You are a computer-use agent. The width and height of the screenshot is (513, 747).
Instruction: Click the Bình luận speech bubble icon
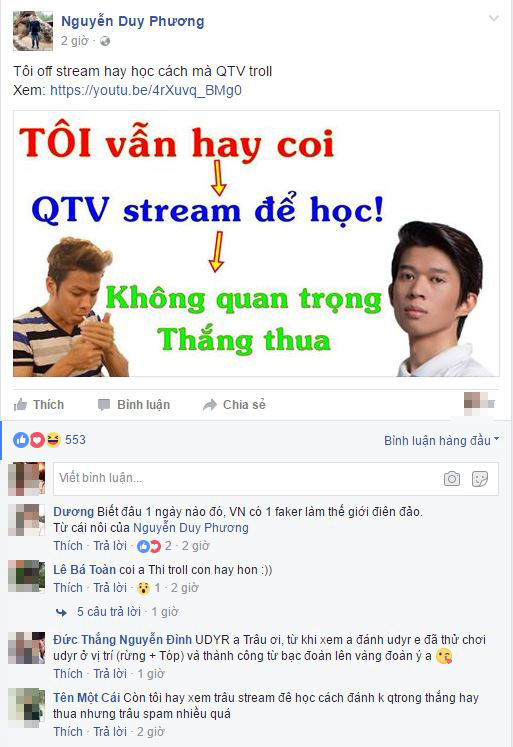[103, 405]
